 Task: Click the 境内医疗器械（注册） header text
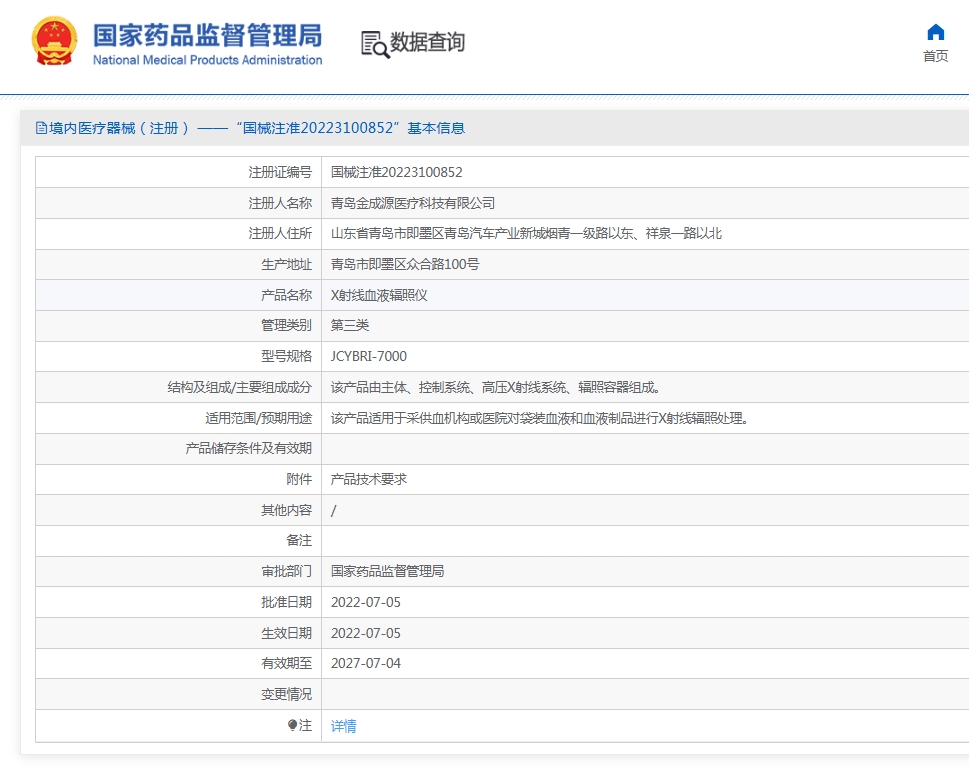(x=119, y=128)
